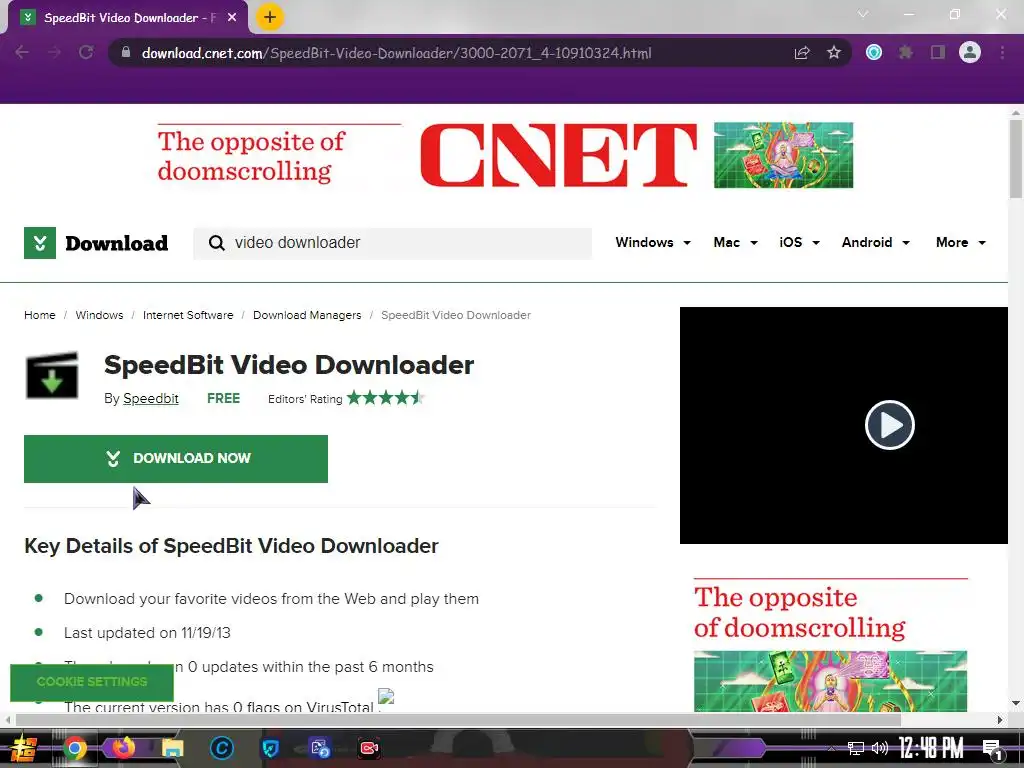1024x768 pixels.
Task: Click the tab search chevron
Action: (863, 14)
